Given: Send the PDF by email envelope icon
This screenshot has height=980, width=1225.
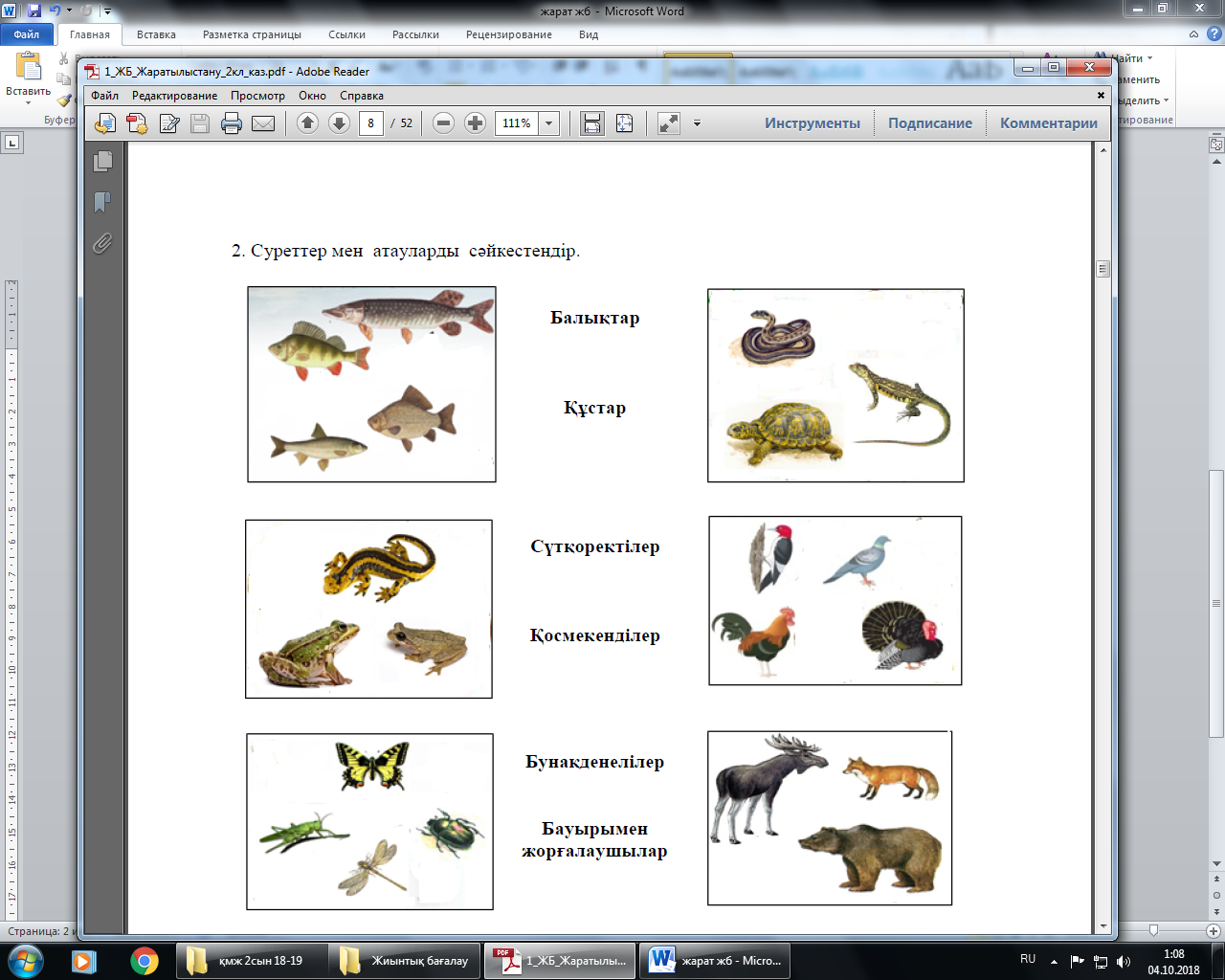Looking at the screenshot, I should point(263,123).
